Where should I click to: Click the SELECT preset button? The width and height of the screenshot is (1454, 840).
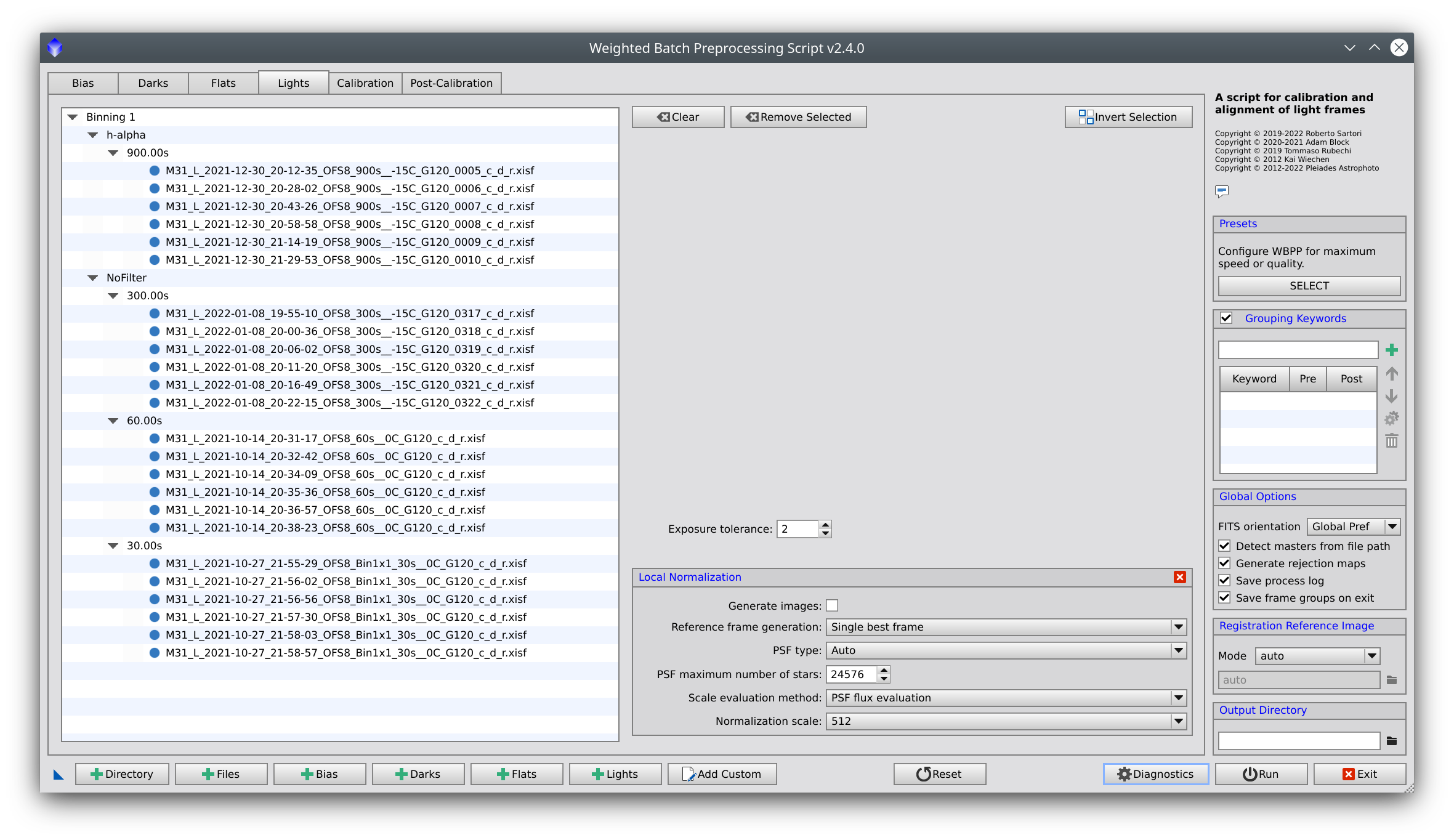1308,285
